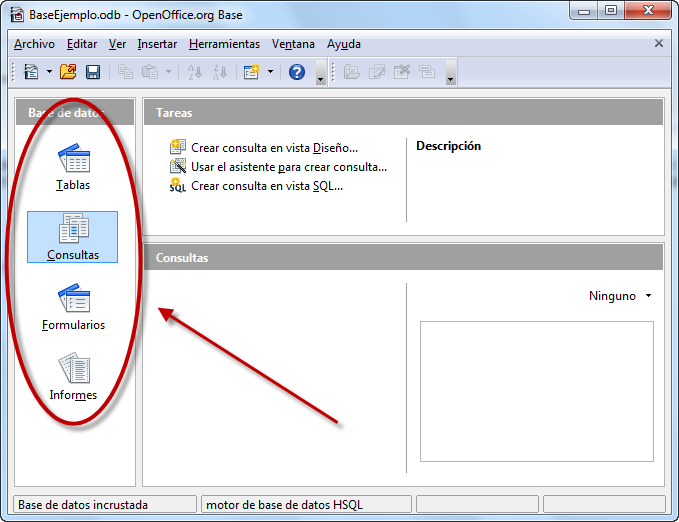Open the Archivo menu
Viewport: 679px width, 522px height.
coord(34,44)
